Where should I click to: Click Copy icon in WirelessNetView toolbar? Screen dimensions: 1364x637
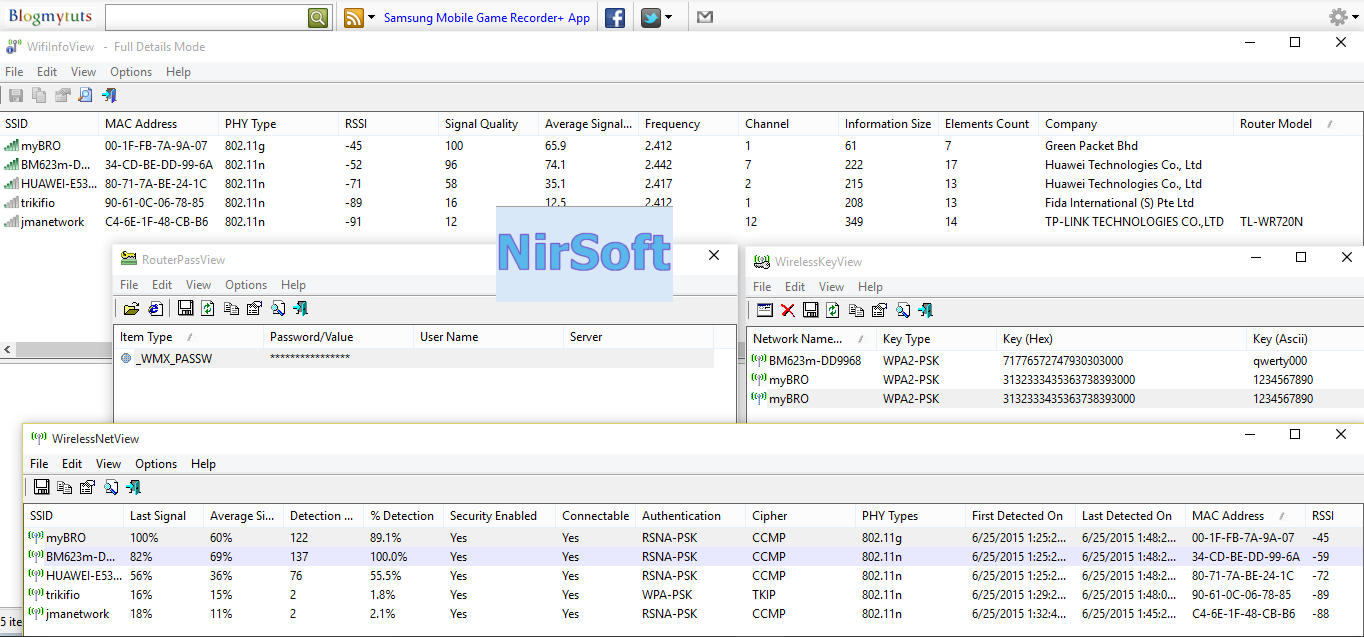[x=64, y=487]
